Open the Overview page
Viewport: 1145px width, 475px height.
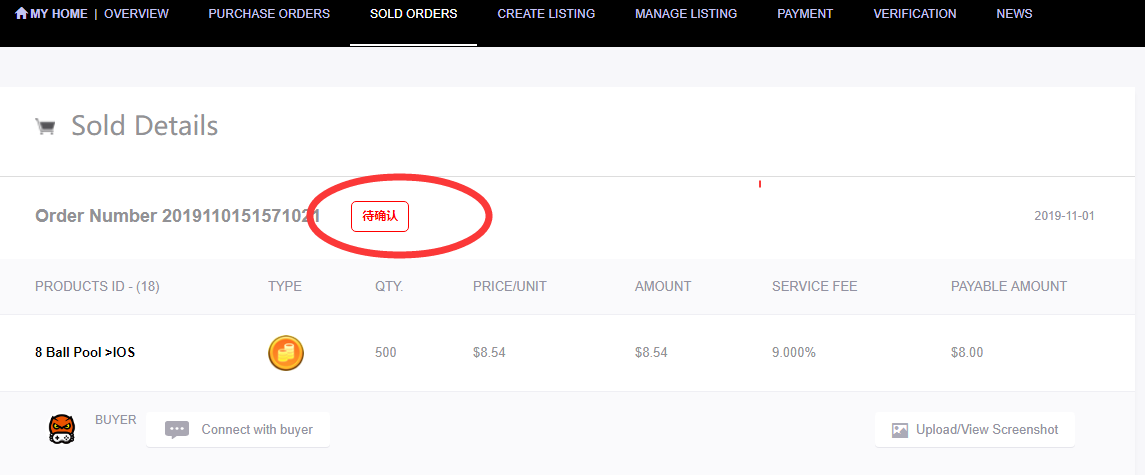tap(136, 14)
